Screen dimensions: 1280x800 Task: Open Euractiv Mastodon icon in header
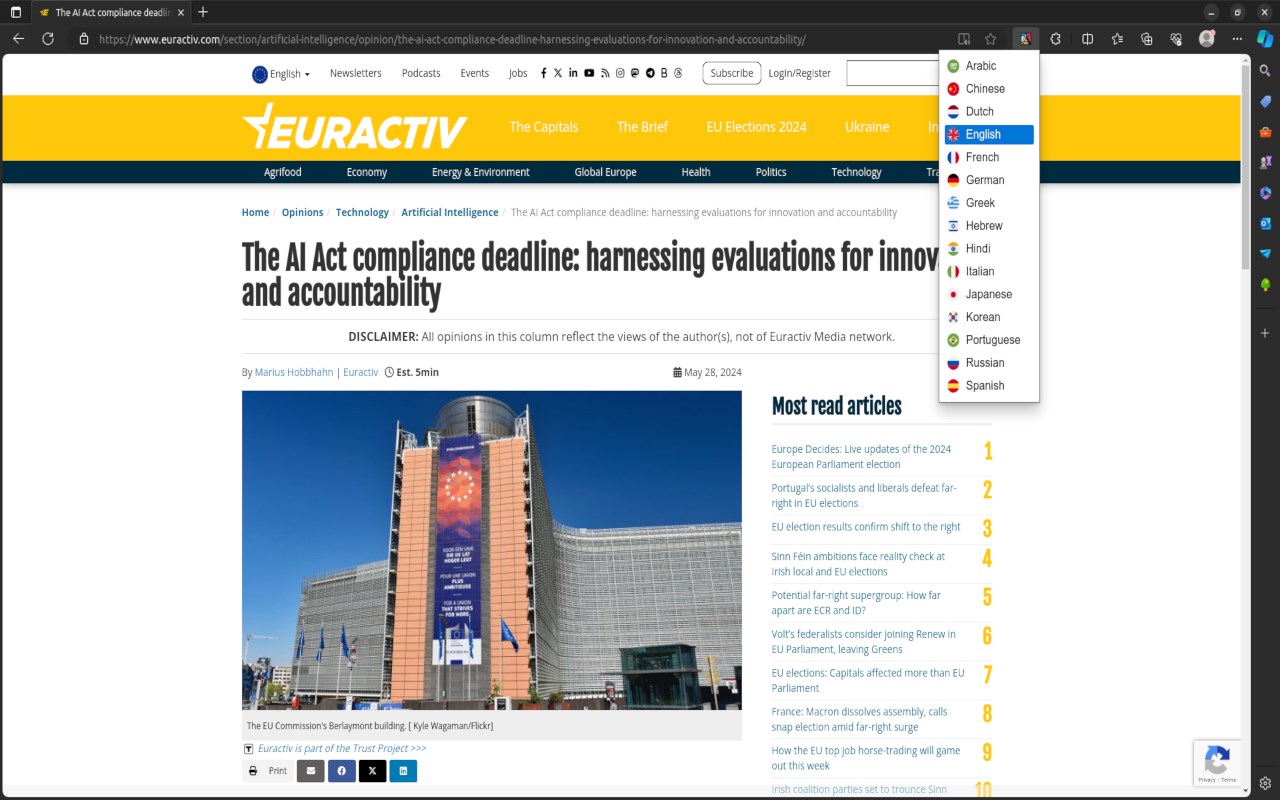(635, 73)
